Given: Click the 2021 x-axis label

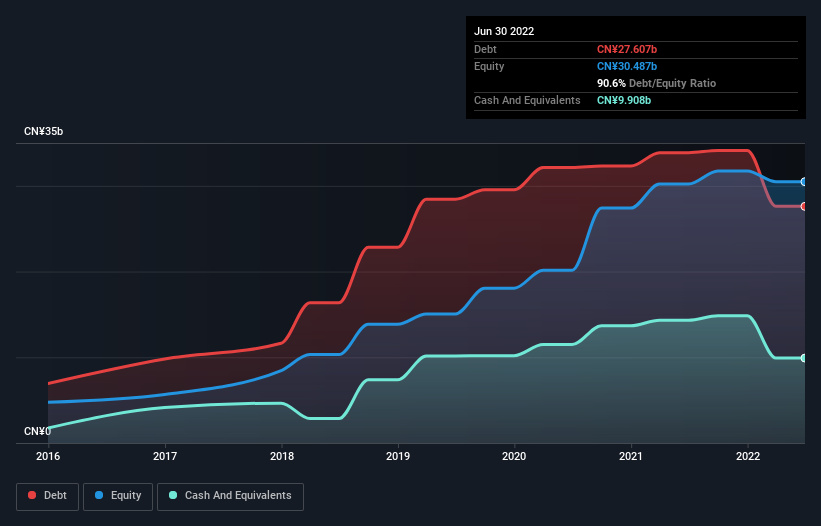Looking at the screenshot, I should click(x=631, y=456).
